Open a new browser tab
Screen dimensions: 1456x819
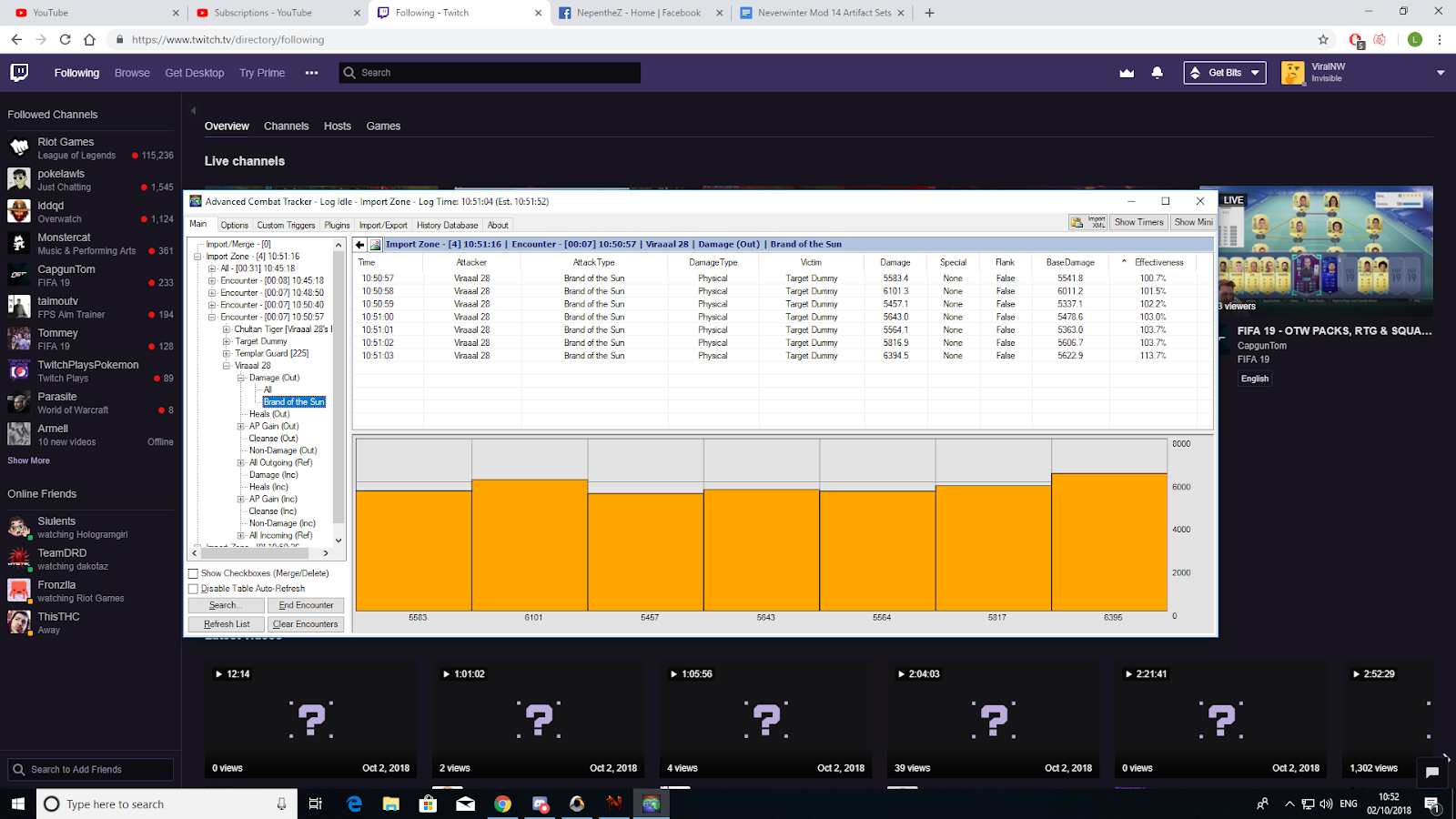point(929,13)
